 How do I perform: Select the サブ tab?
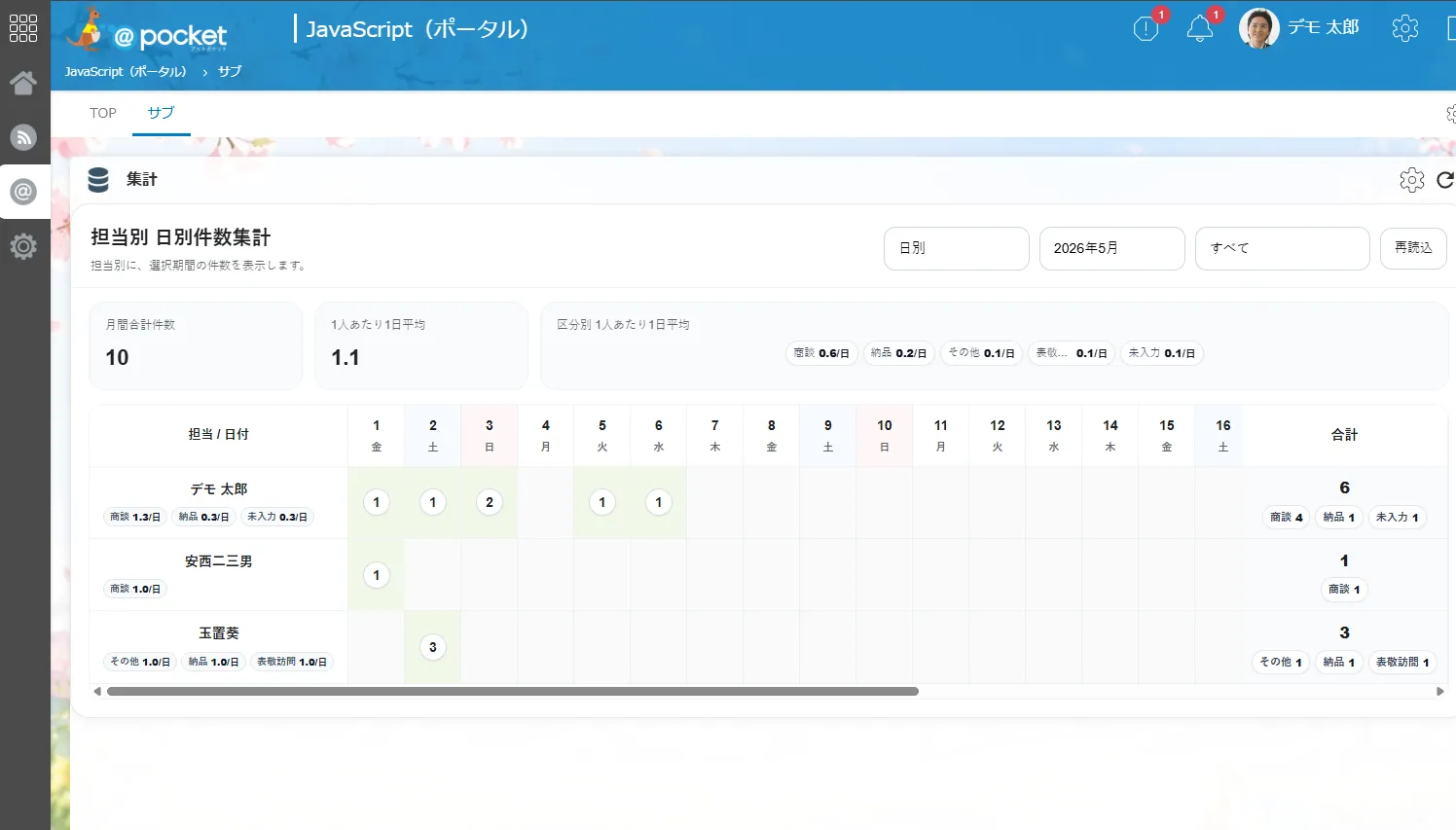(162, 113)
